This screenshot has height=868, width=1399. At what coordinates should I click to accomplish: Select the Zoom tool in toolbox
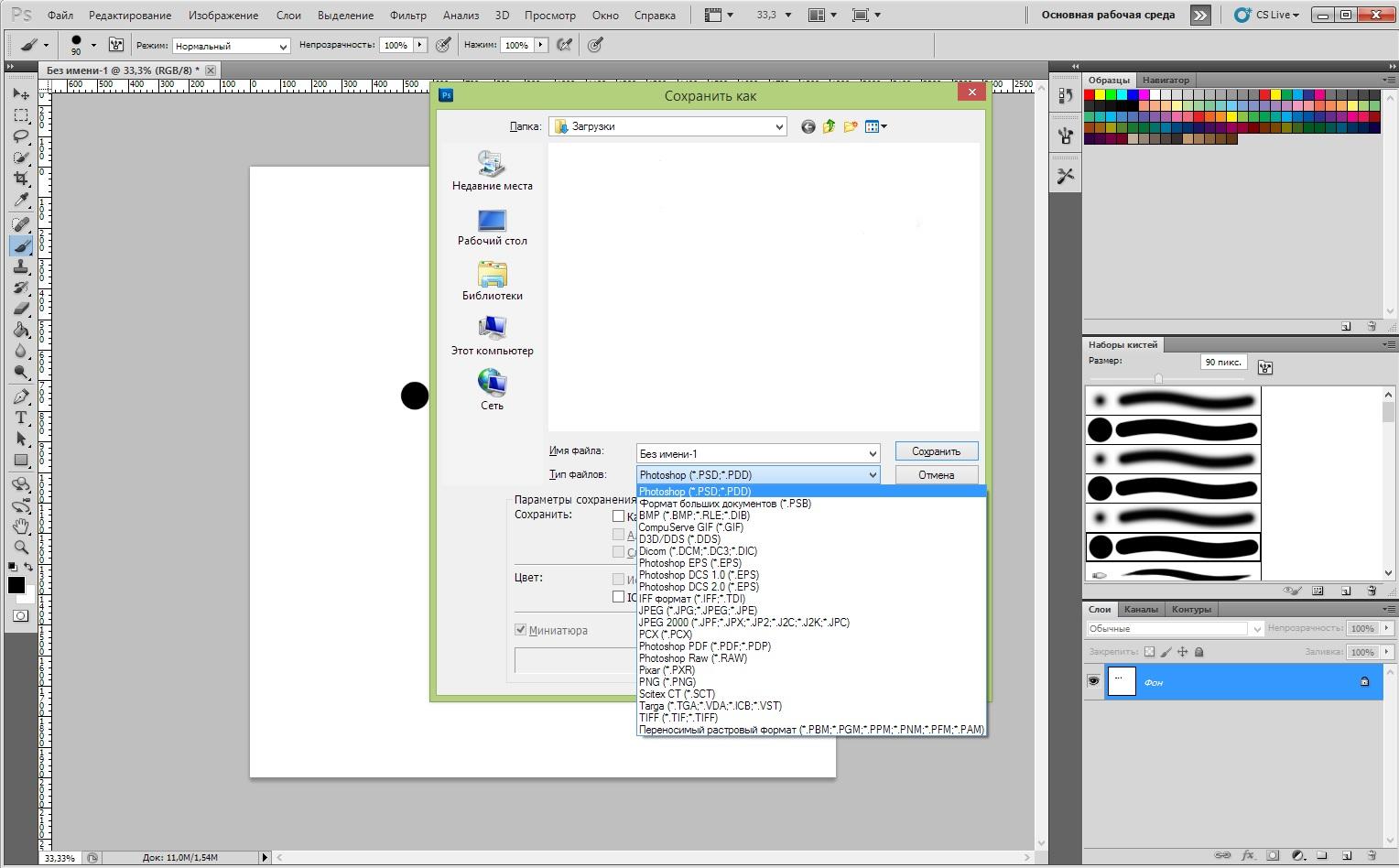pyautogui.click(x=21, y=547)
